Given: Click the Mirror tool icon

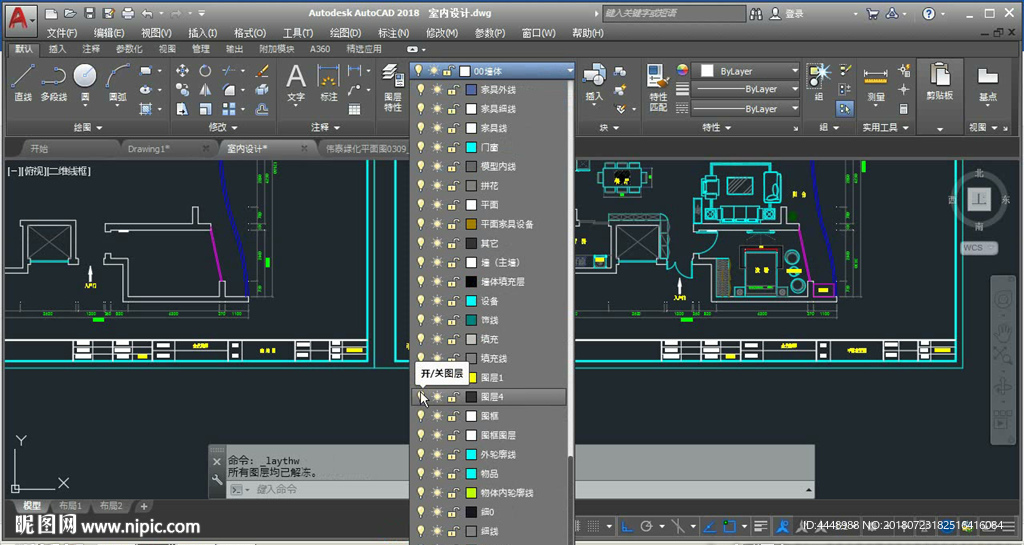Looking at the screenshot, I should 205,90.
